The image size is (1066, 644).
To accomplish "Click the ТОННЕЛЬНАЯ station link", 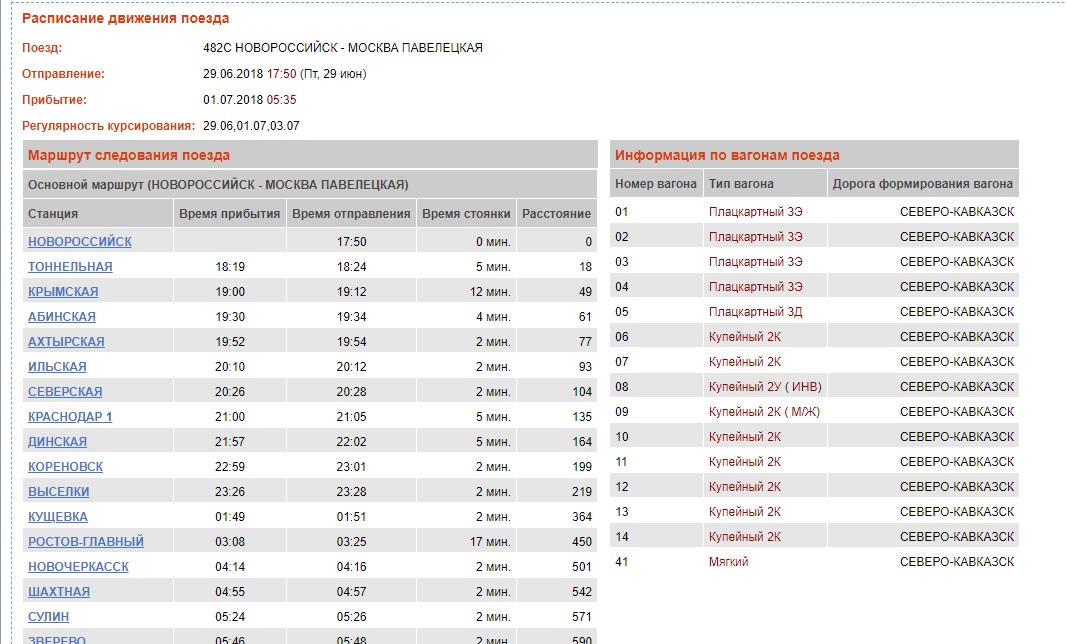I will pyautogui.click(x=70, y=267).
